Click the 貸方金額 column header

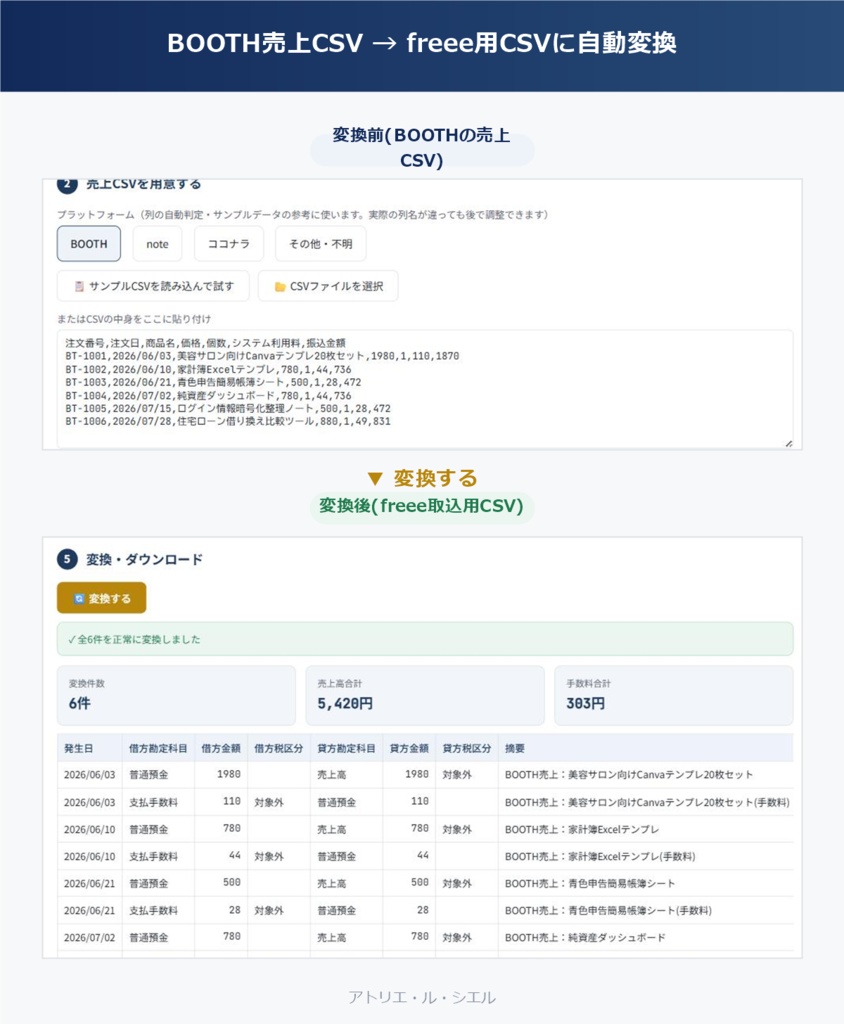point(409,748)
